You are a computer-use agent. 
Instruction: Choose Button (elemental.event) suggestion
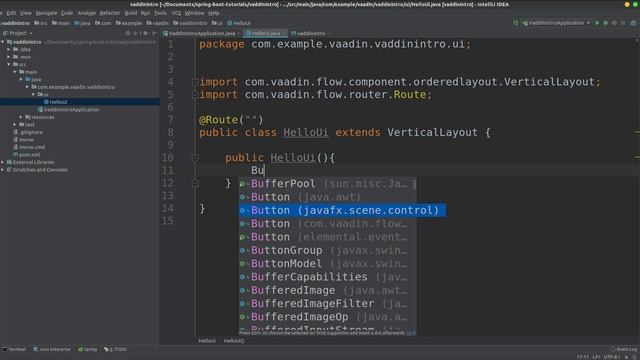pyautogui.click(x=328, y=237)
